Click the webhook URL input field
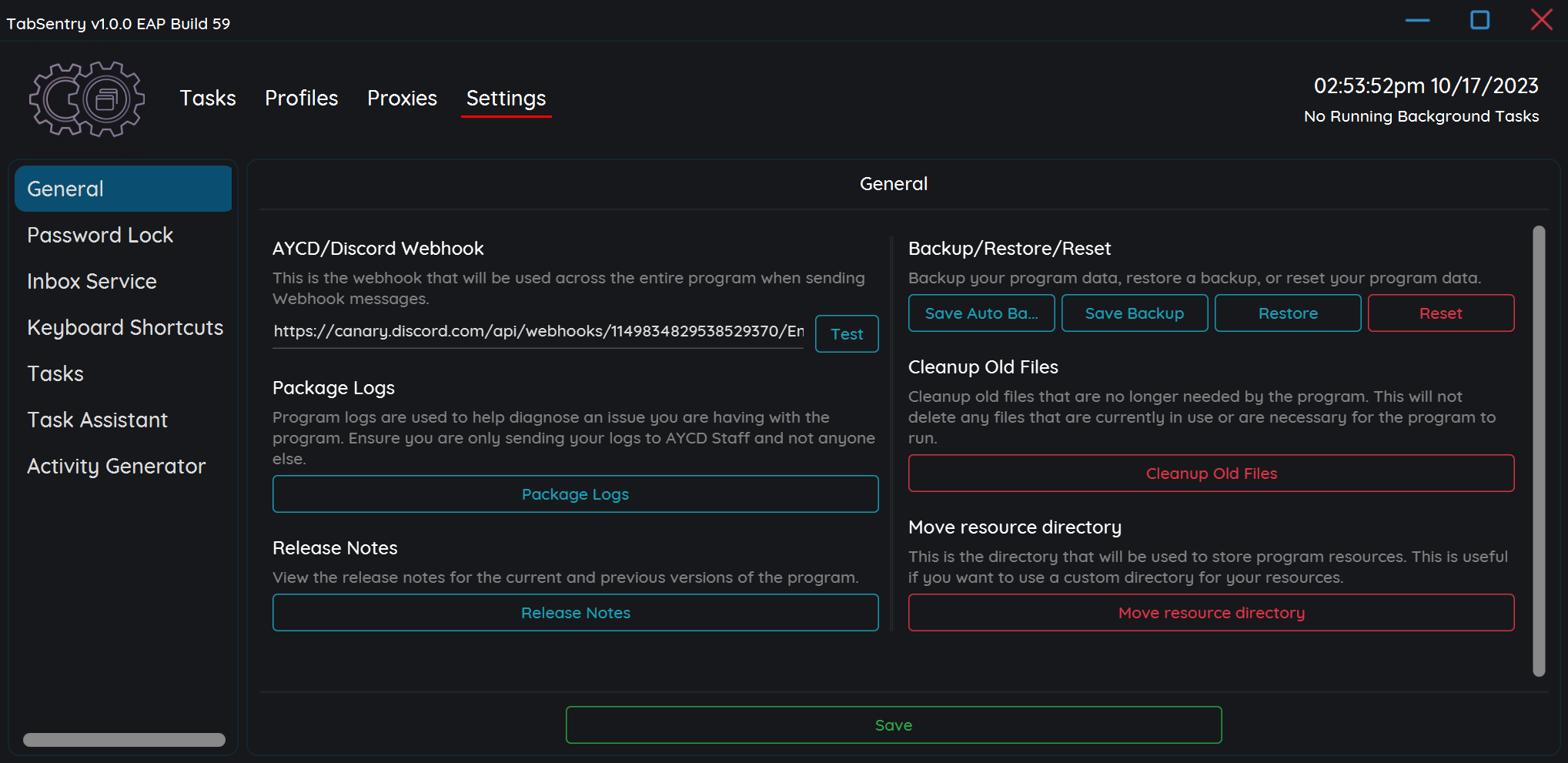This screenshot has width=1568, height=763. 537,331
